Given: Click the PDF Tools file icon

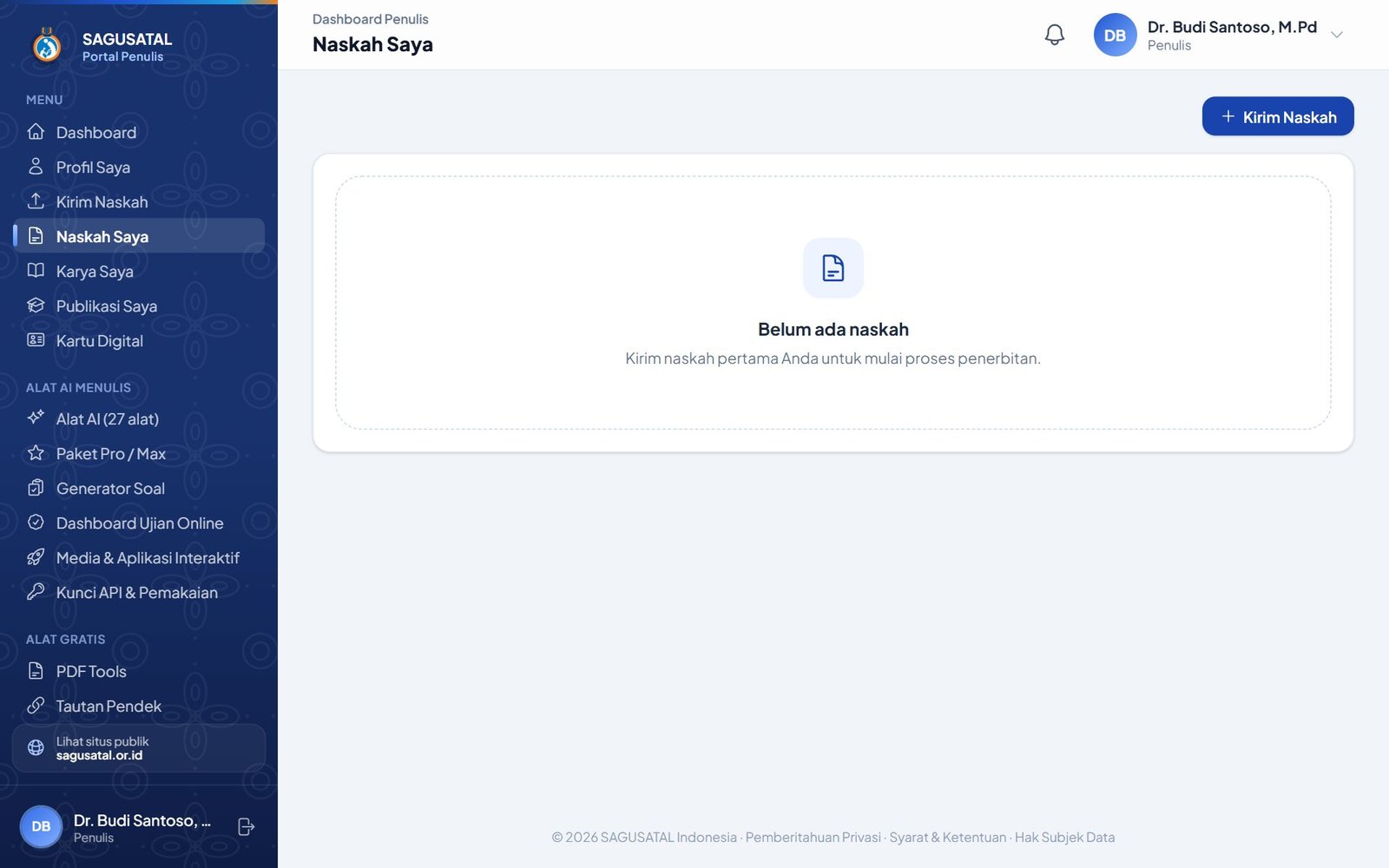Looking at the screenshot, I should (36, 671).
